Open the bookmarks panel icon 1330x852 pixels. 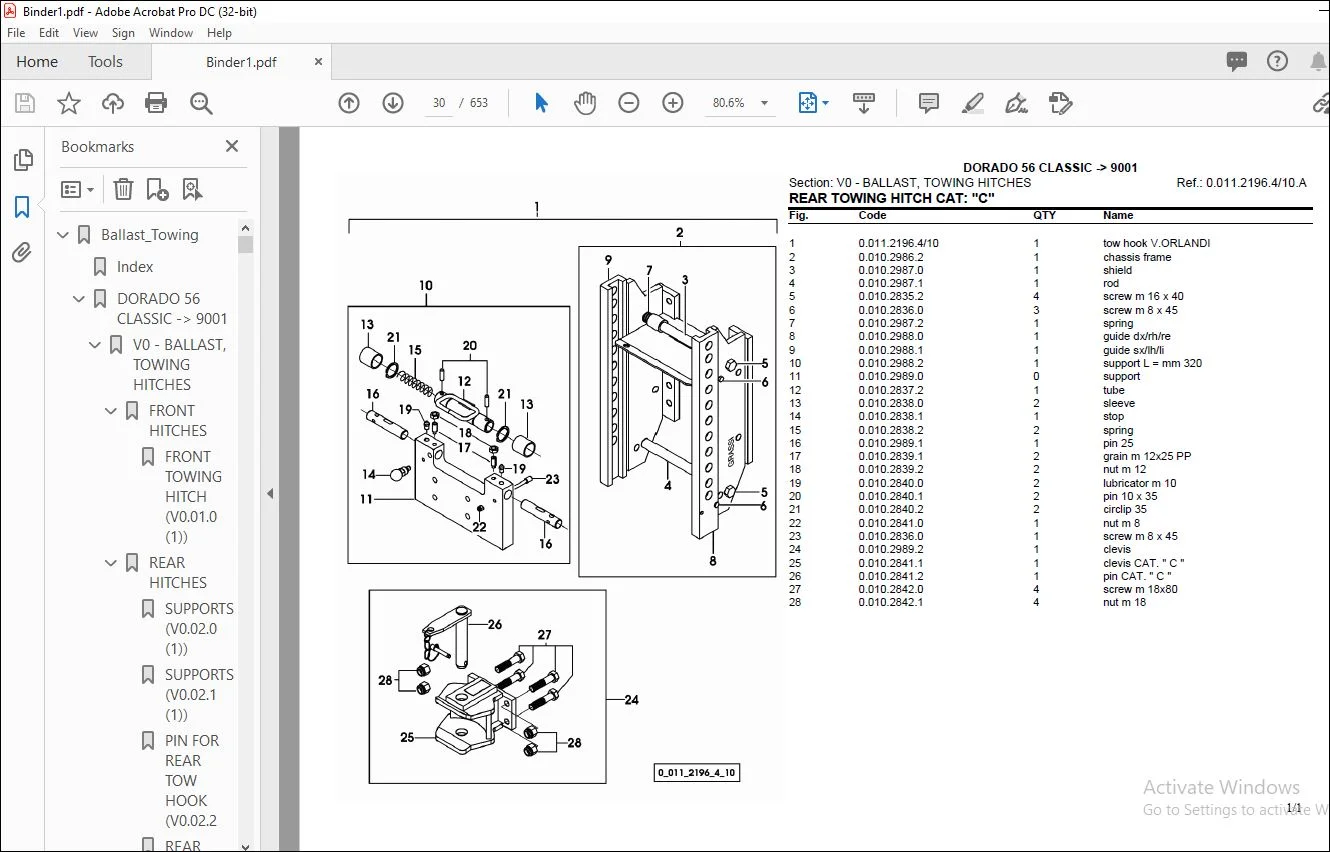(x=22, y=207)
